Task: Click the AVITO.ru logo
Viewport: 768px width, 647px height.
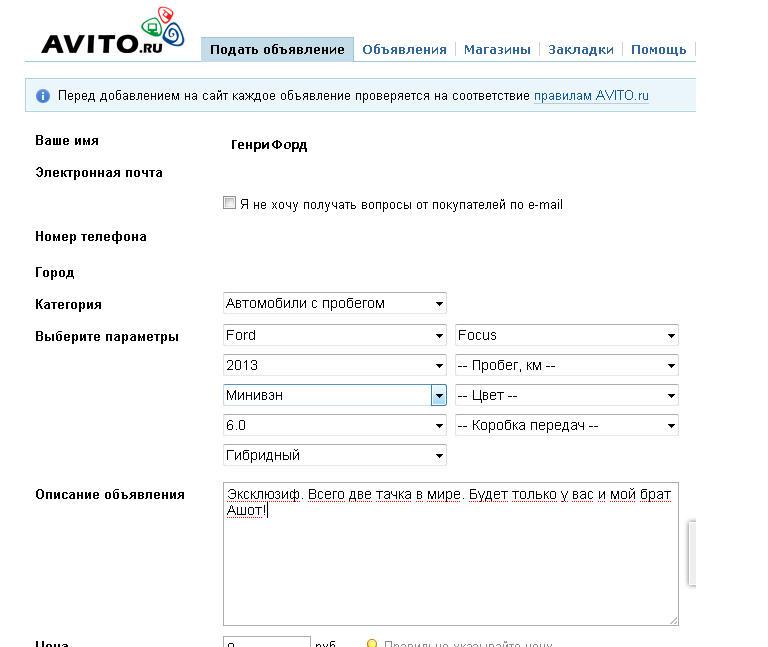Action: pos(113,31)
